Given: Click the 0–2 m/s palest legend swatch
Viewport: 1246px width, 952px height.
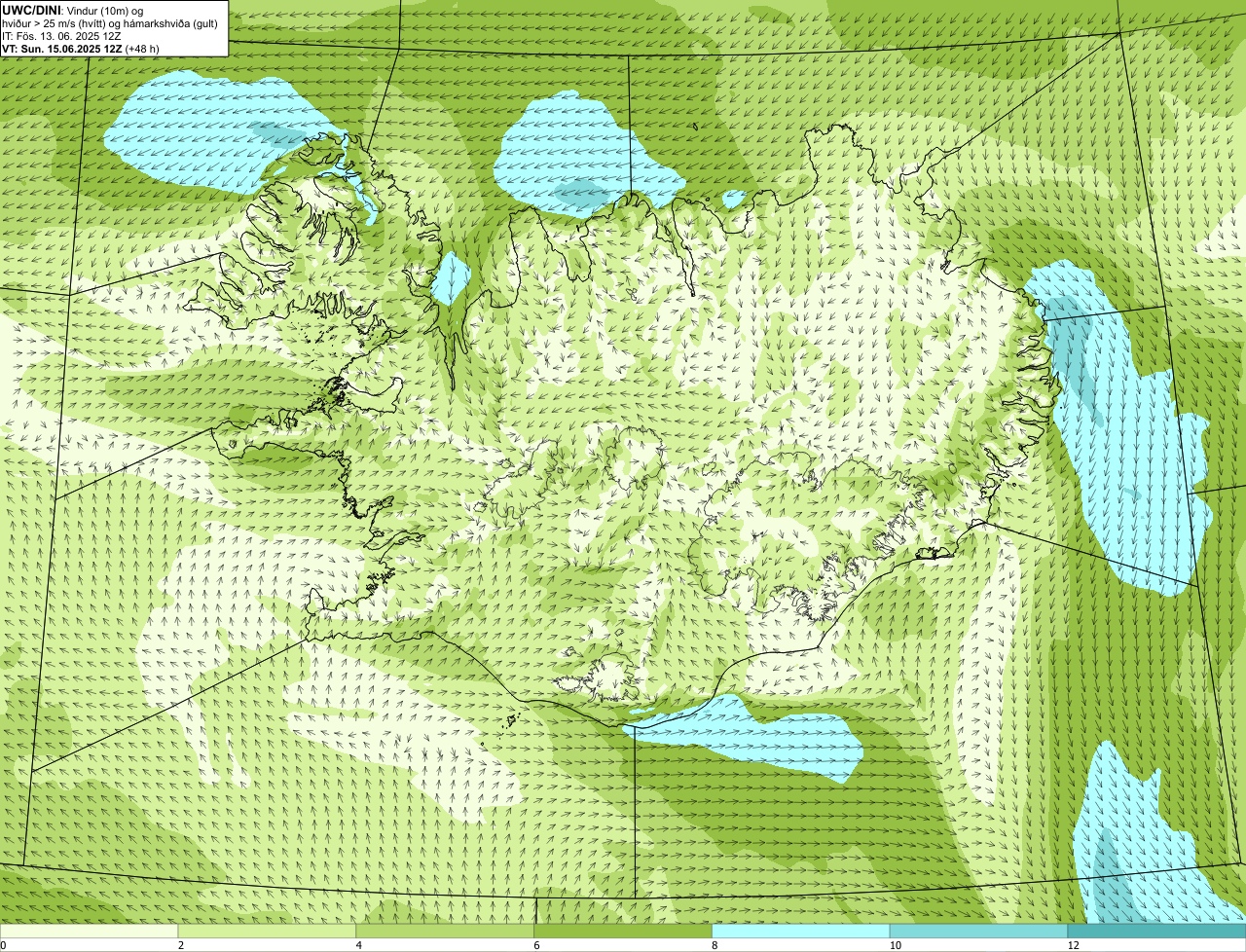Looking at the screenshot, I should point(90,932).
